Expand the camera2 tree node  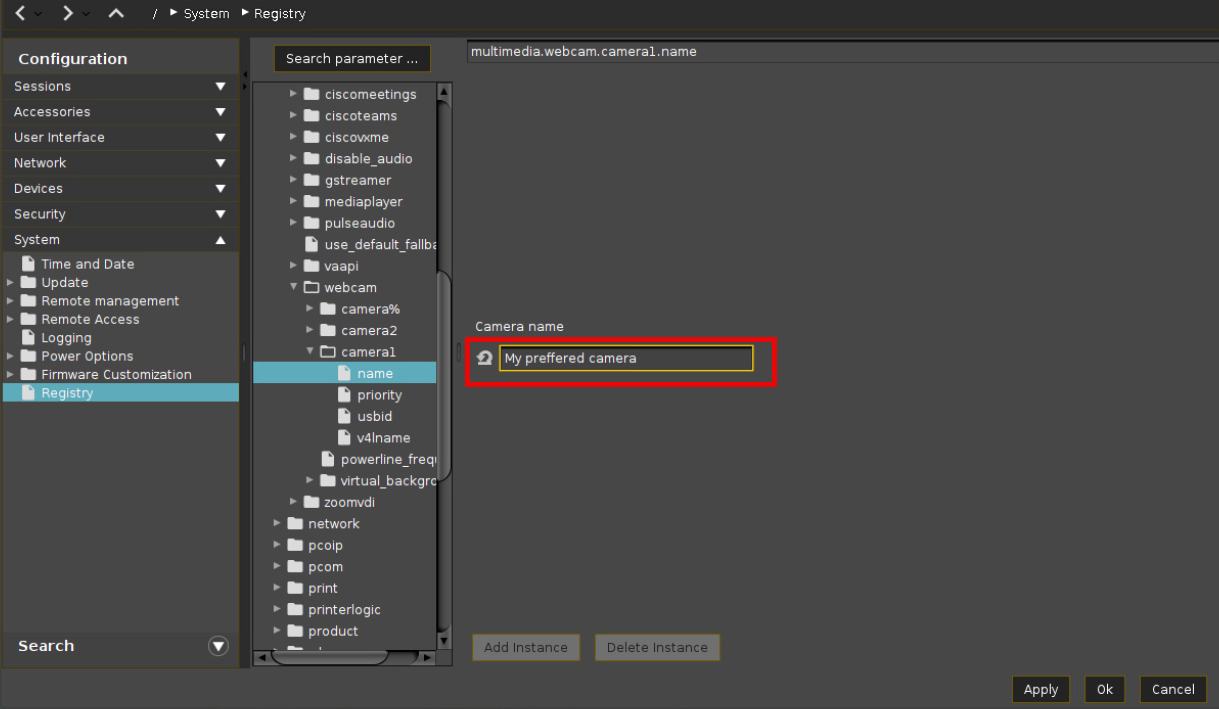pyautogui.click(x=310, y=330)
